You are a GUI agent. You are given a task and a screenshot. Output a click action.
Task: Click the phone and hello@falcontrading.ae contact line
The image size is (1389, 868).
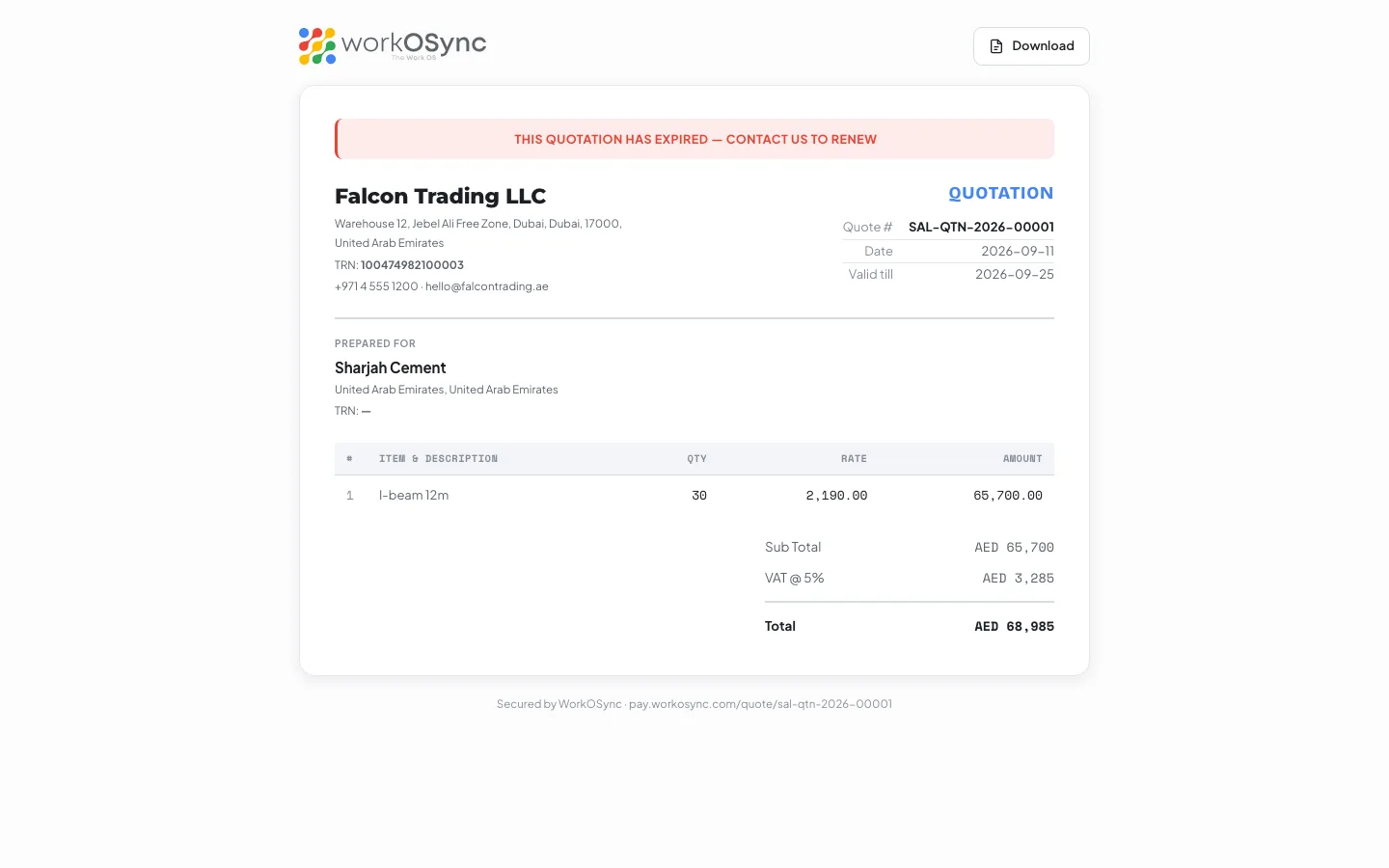442,286
